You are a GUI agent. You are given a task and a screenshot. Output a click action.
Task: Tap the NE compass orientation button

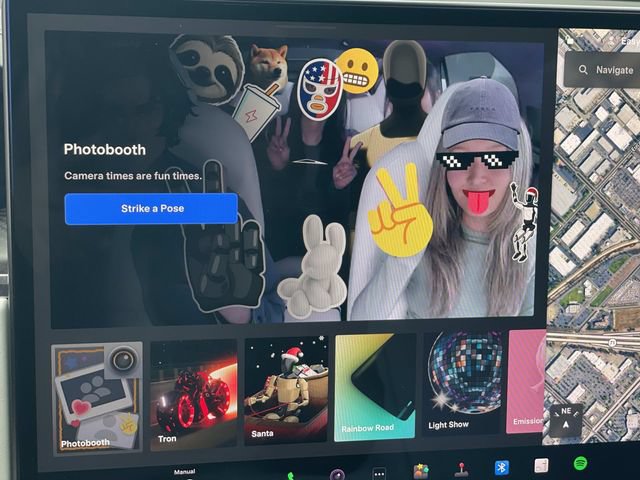[x=565, y=420]
